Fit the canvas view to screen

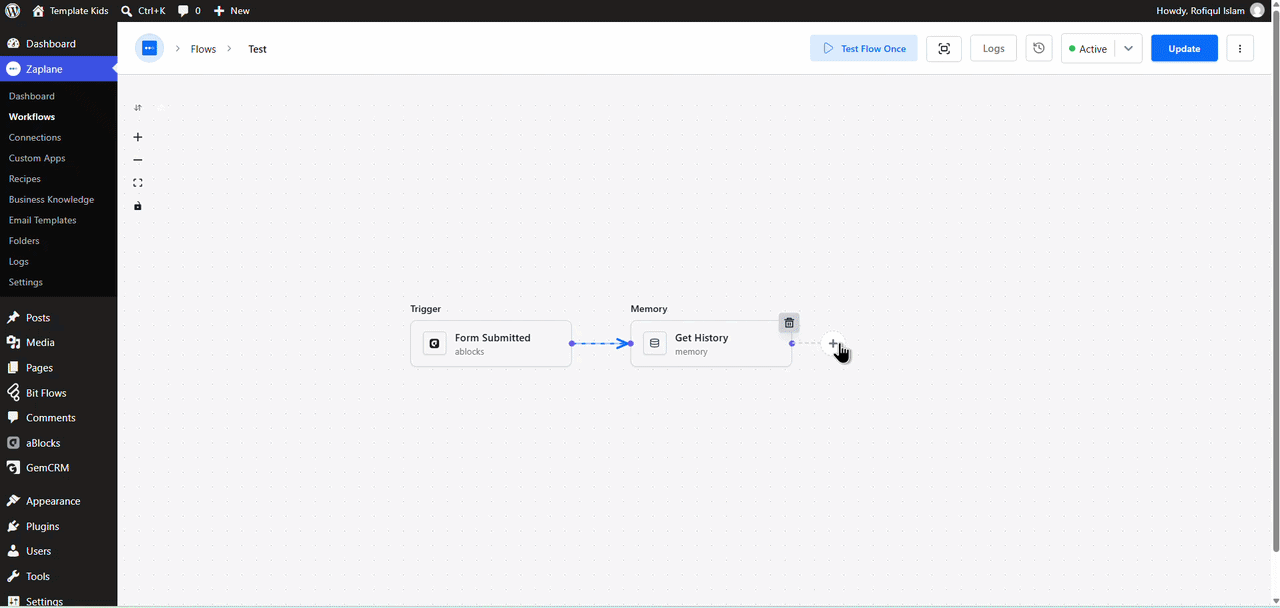(138, 183)
